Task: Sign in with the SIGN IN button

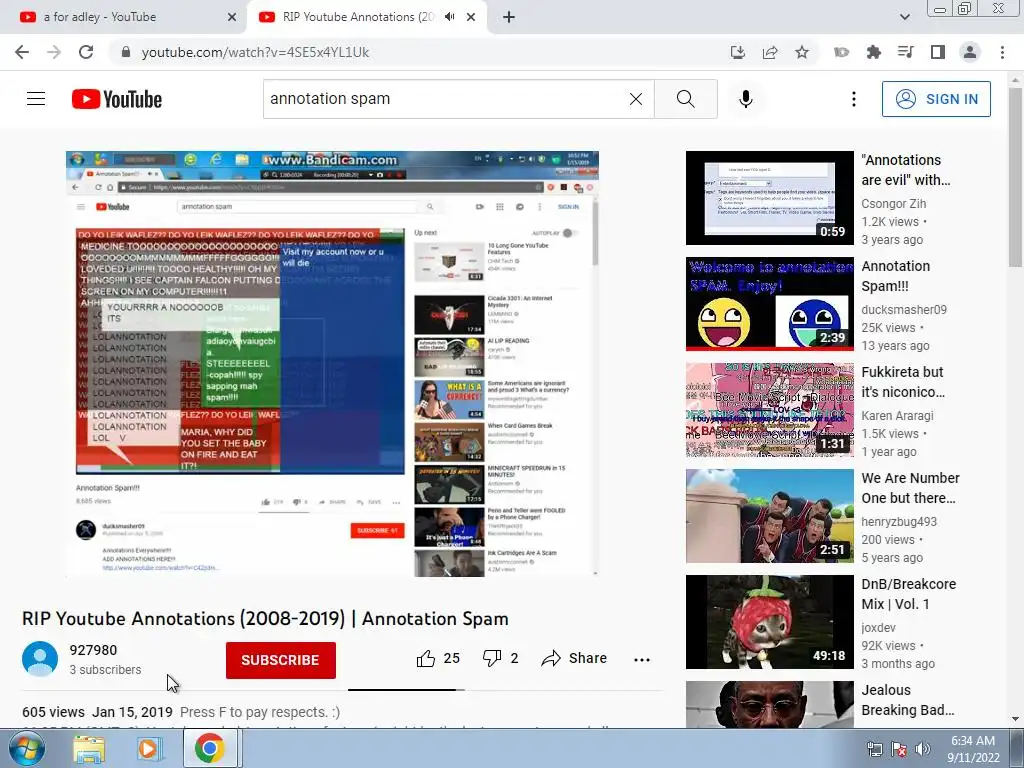Action: click(x=936, y=99)
